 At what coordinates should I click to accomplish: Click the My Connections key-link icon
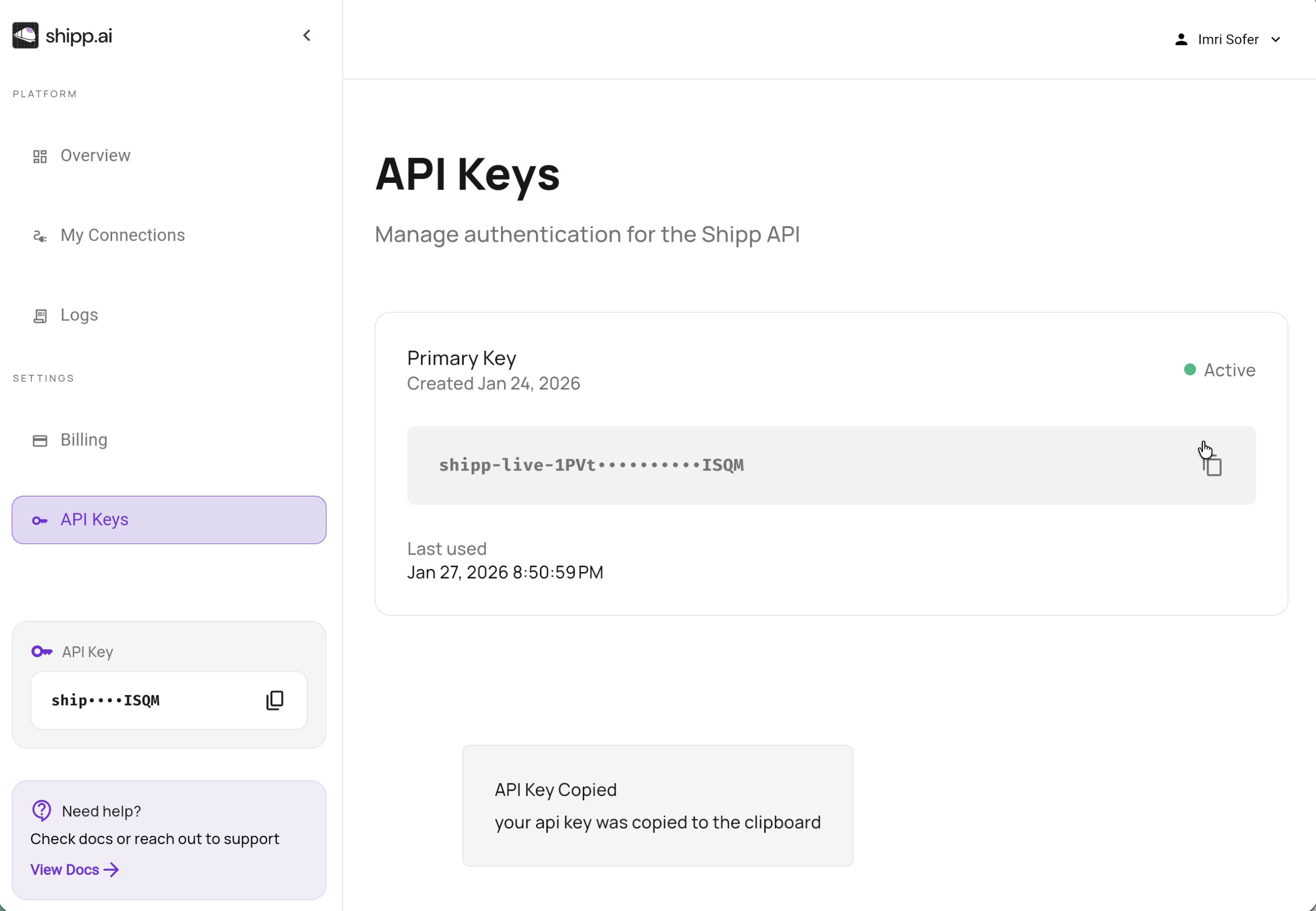(x=40, y=236)
